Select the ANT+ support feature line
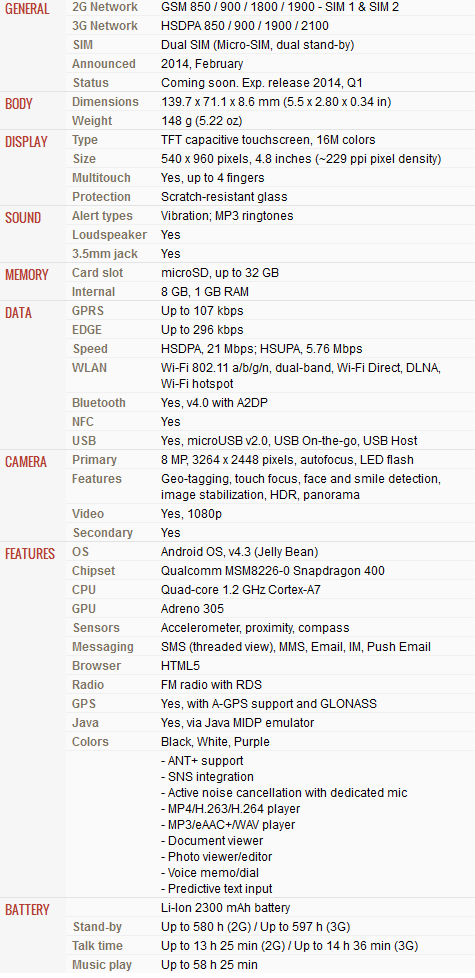Screen dimensions: 475x978 [202, 761]
